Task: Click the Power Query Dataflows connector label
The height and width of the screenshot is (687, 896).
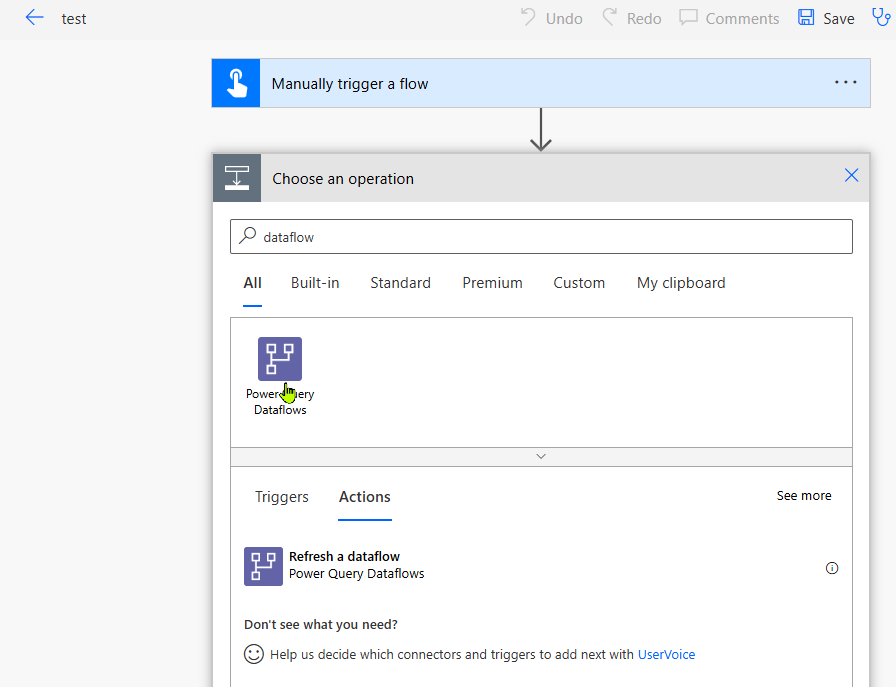Action: pyautogui.click(x=280, y=402)
